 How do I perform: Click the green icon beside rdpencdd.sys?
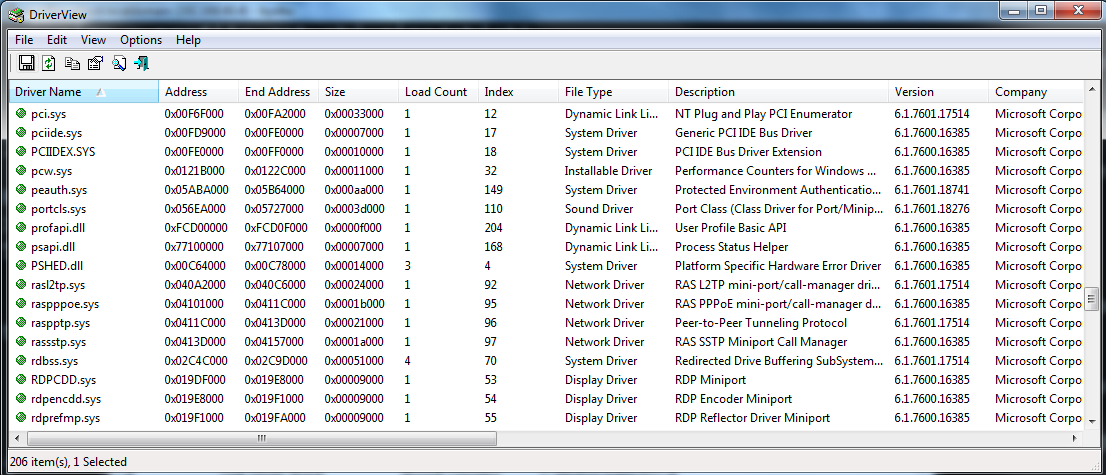click(x=21, y=399)
